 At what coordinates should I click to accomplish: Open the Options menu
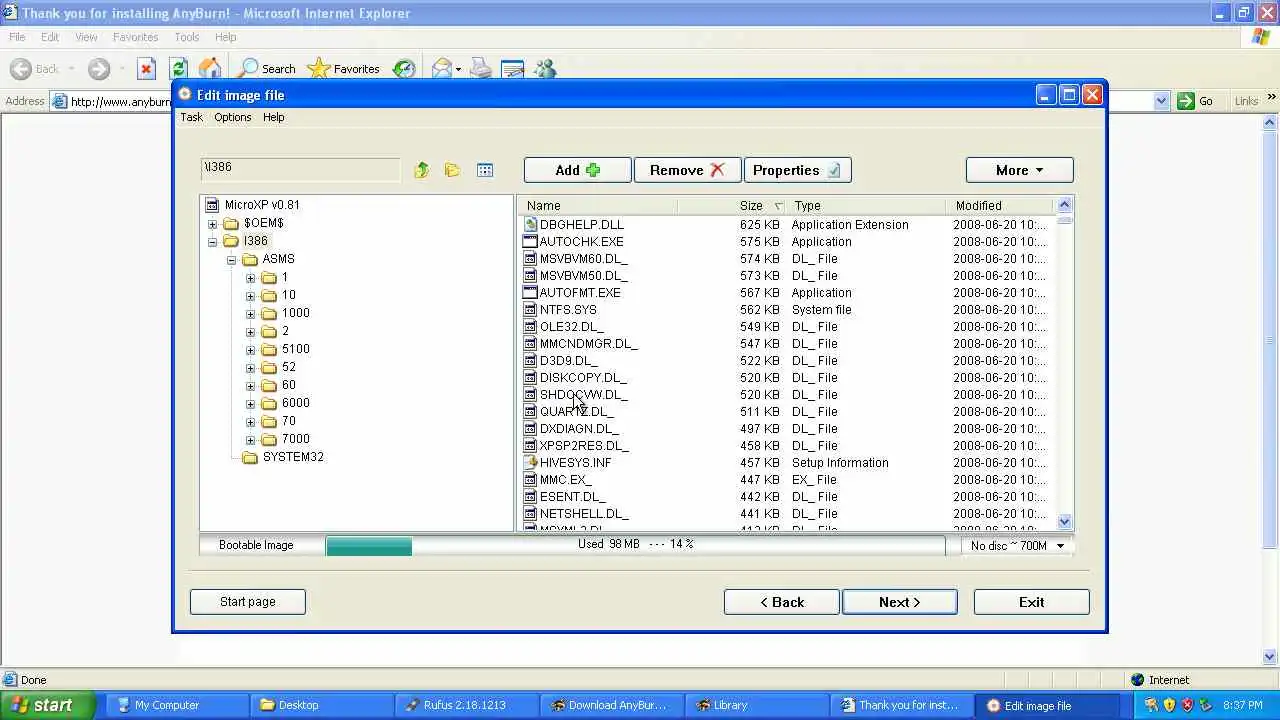pos(233,117)
